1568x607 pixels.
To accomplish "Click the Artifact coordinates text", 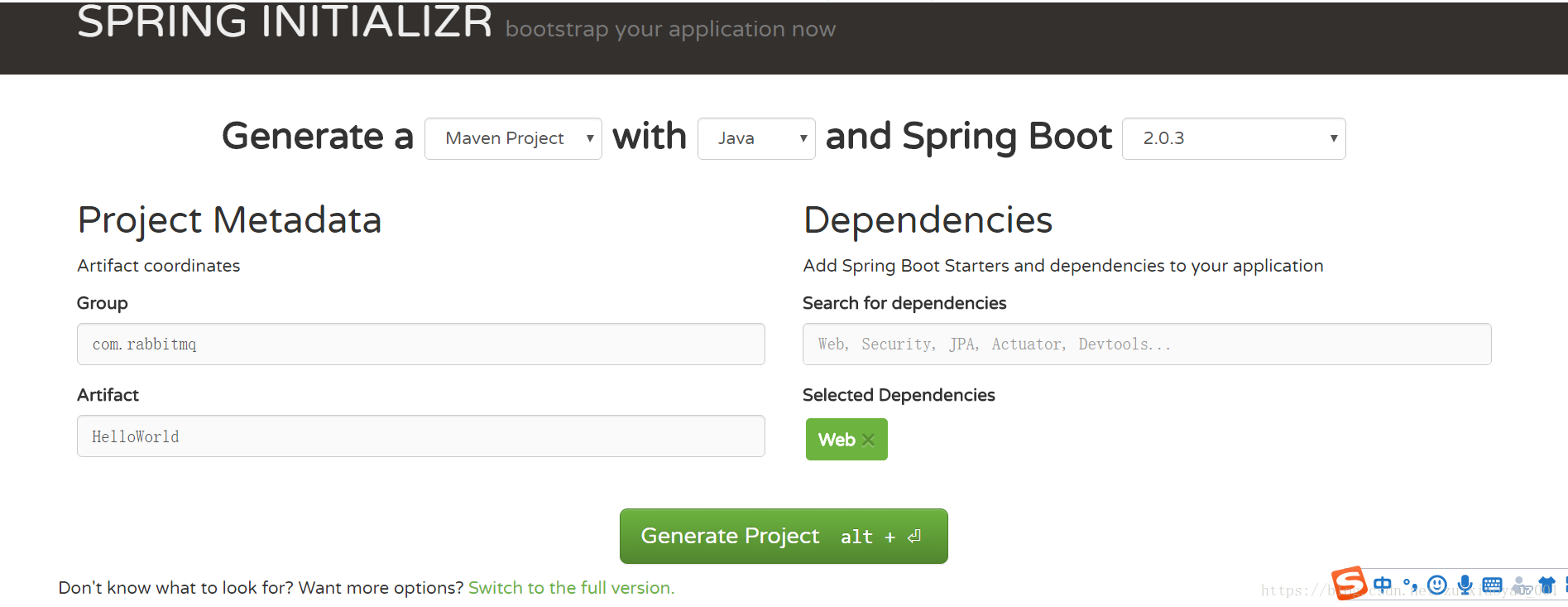I will tap(159, 266).
